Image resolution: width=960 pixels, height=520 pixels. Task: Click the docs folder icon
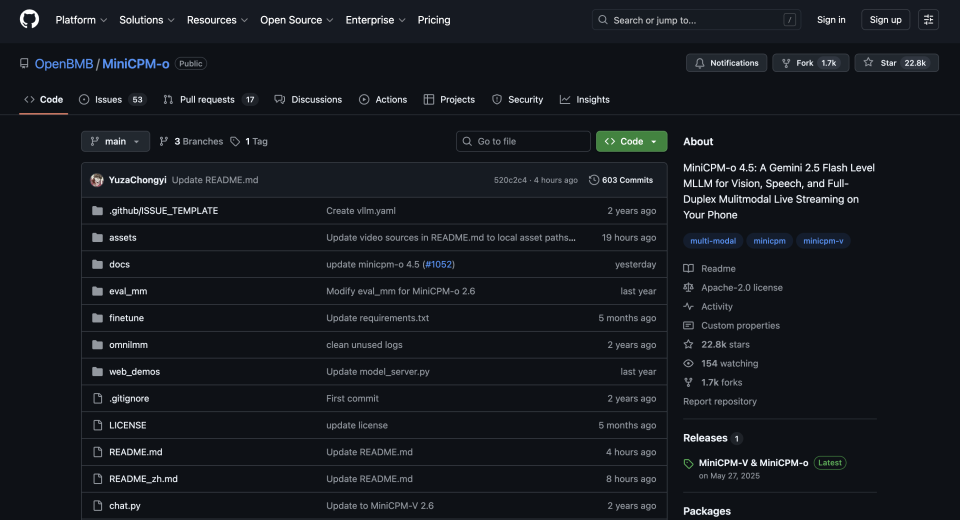pyautogui.click(x=97, y=265)
